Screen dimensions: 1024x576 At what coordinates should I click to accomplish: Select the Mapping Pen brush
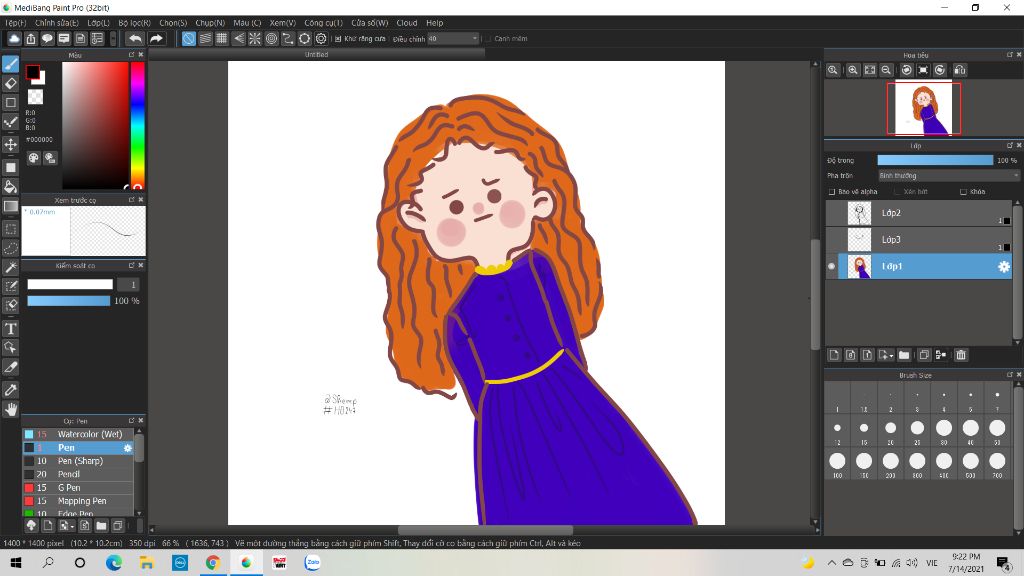point(78,501)
